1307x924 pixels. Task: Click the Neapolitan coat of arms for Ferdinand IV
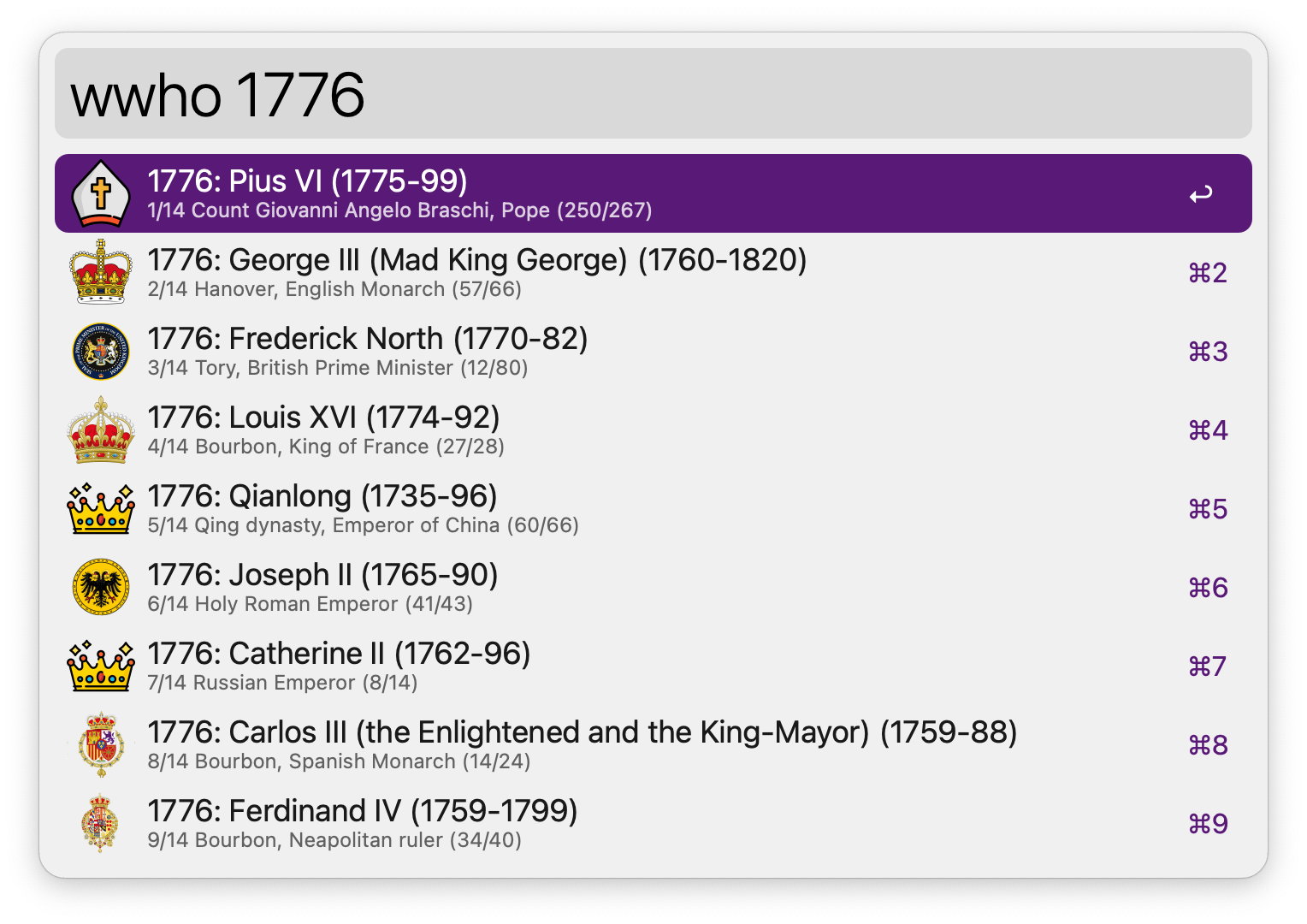coord(101,823)
